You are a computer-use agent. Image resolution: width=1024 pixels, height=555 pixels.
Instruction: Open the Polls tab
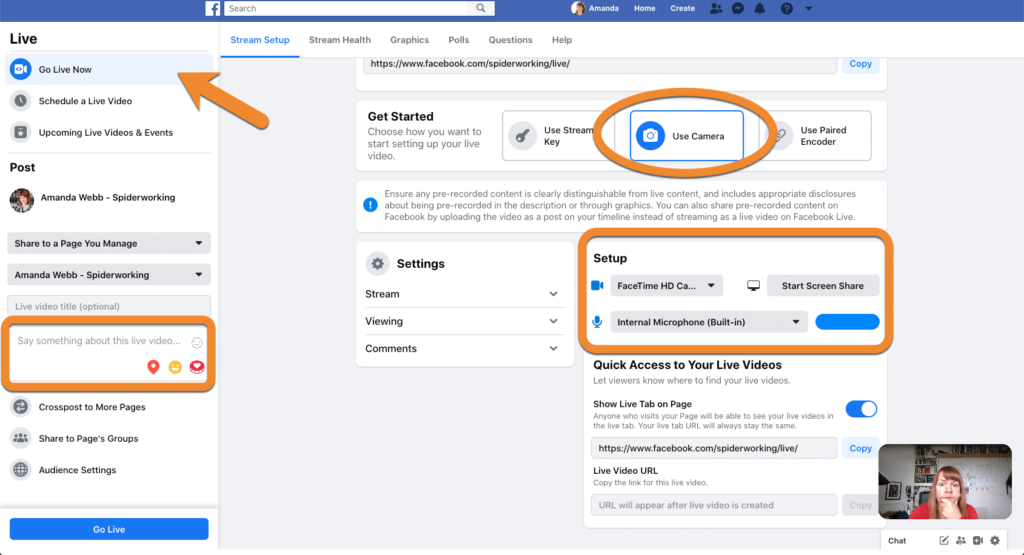(x=458, y=40)
